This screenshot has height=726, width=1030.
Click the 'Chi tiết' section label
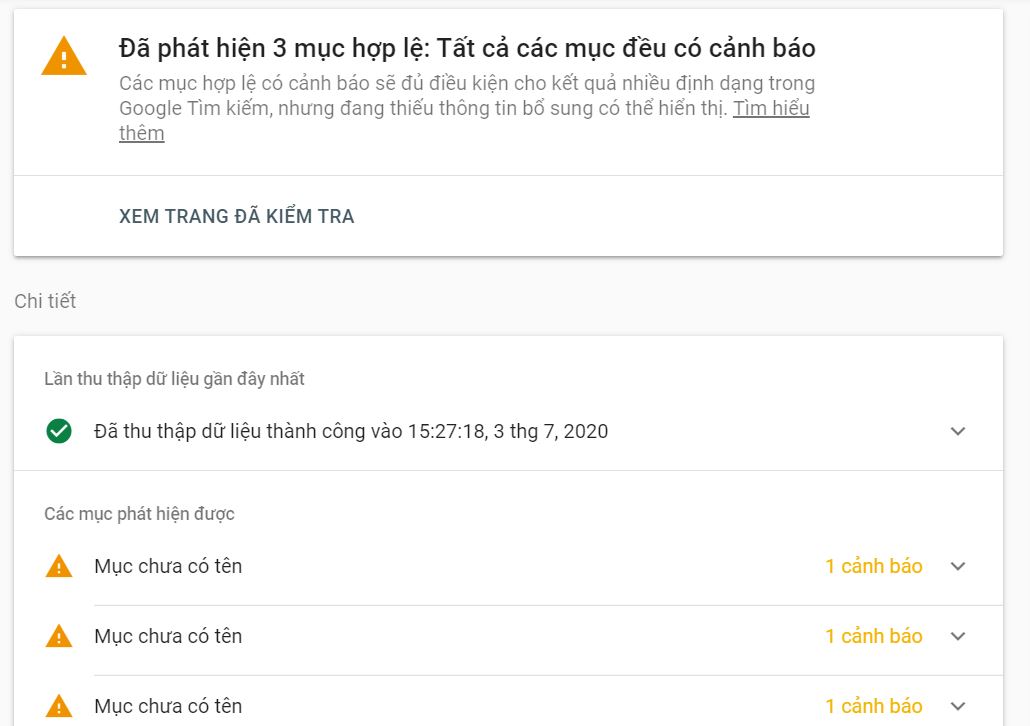tap(45, 301)
